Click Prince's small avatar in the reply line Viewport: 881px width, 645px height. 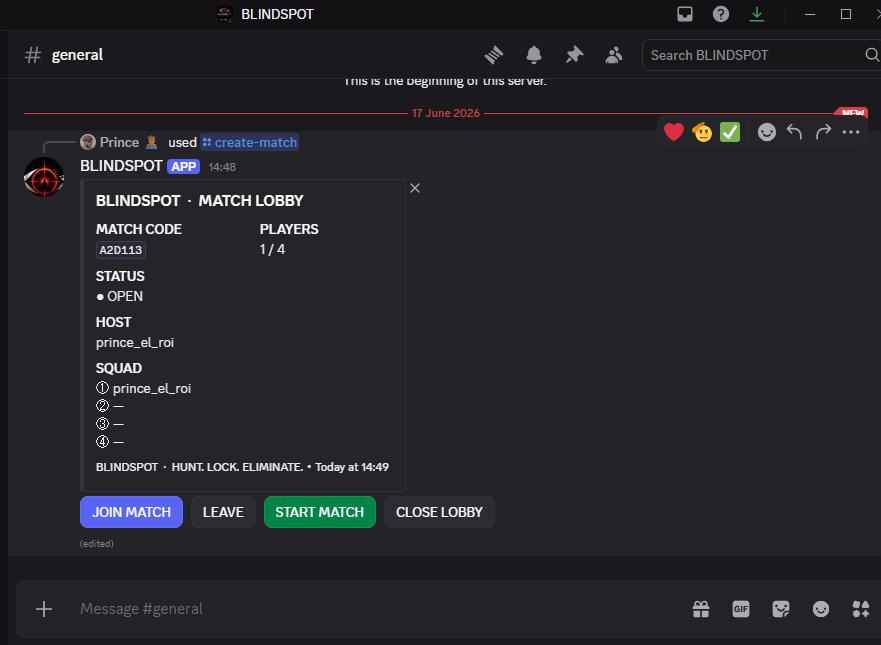(x=88, y=142)
